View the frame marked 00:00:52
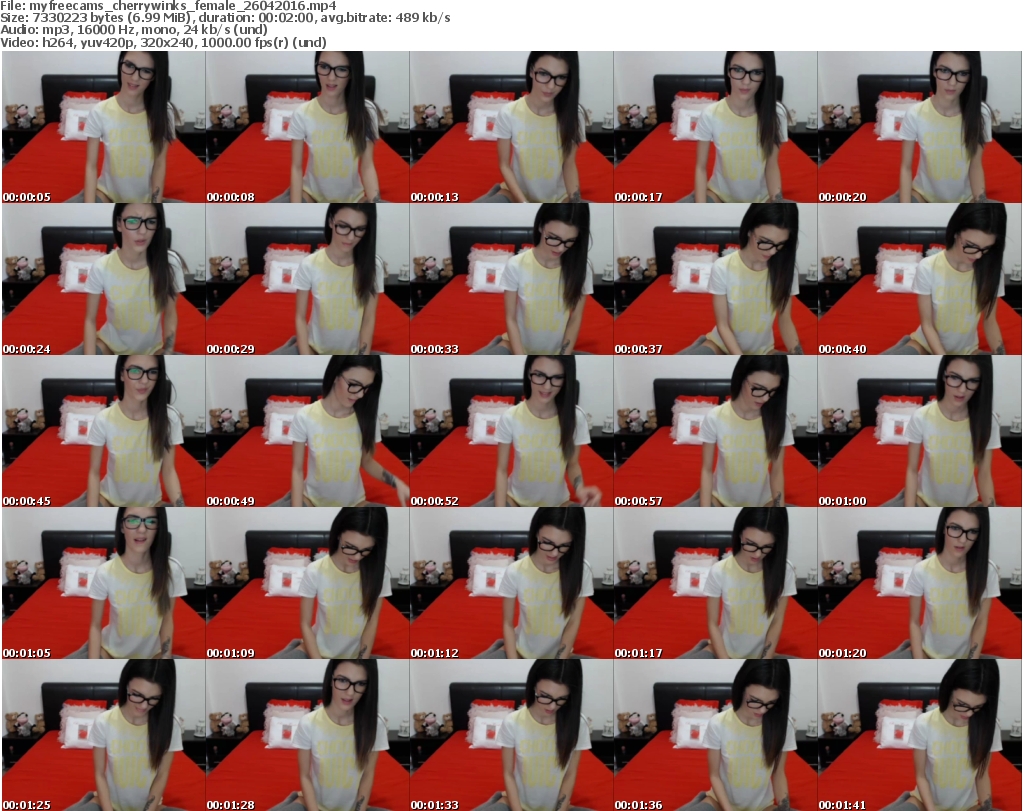Viewport: 1024px width, 811px height. coord(511,432)
